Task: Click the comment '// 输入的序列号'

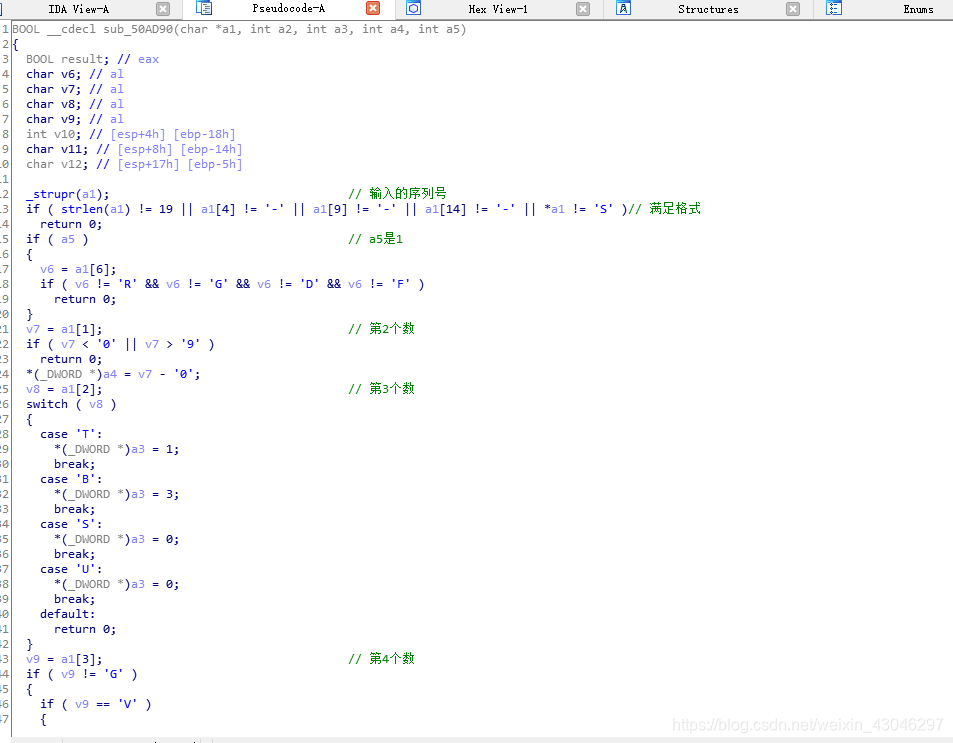Action: pyautogui.click(x=397, y=194)
